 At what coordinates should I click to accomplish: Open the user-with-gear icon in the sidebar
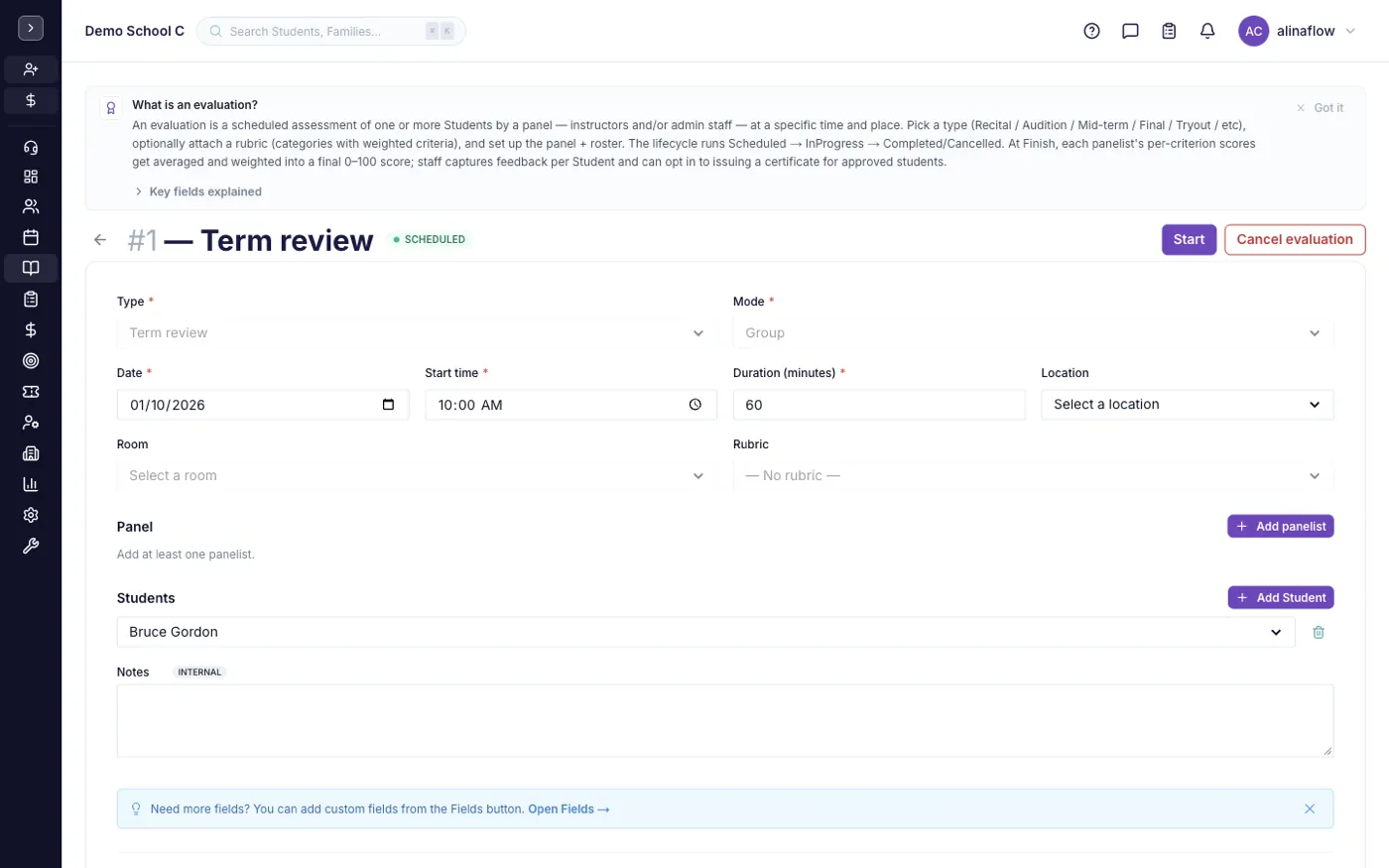31,423
